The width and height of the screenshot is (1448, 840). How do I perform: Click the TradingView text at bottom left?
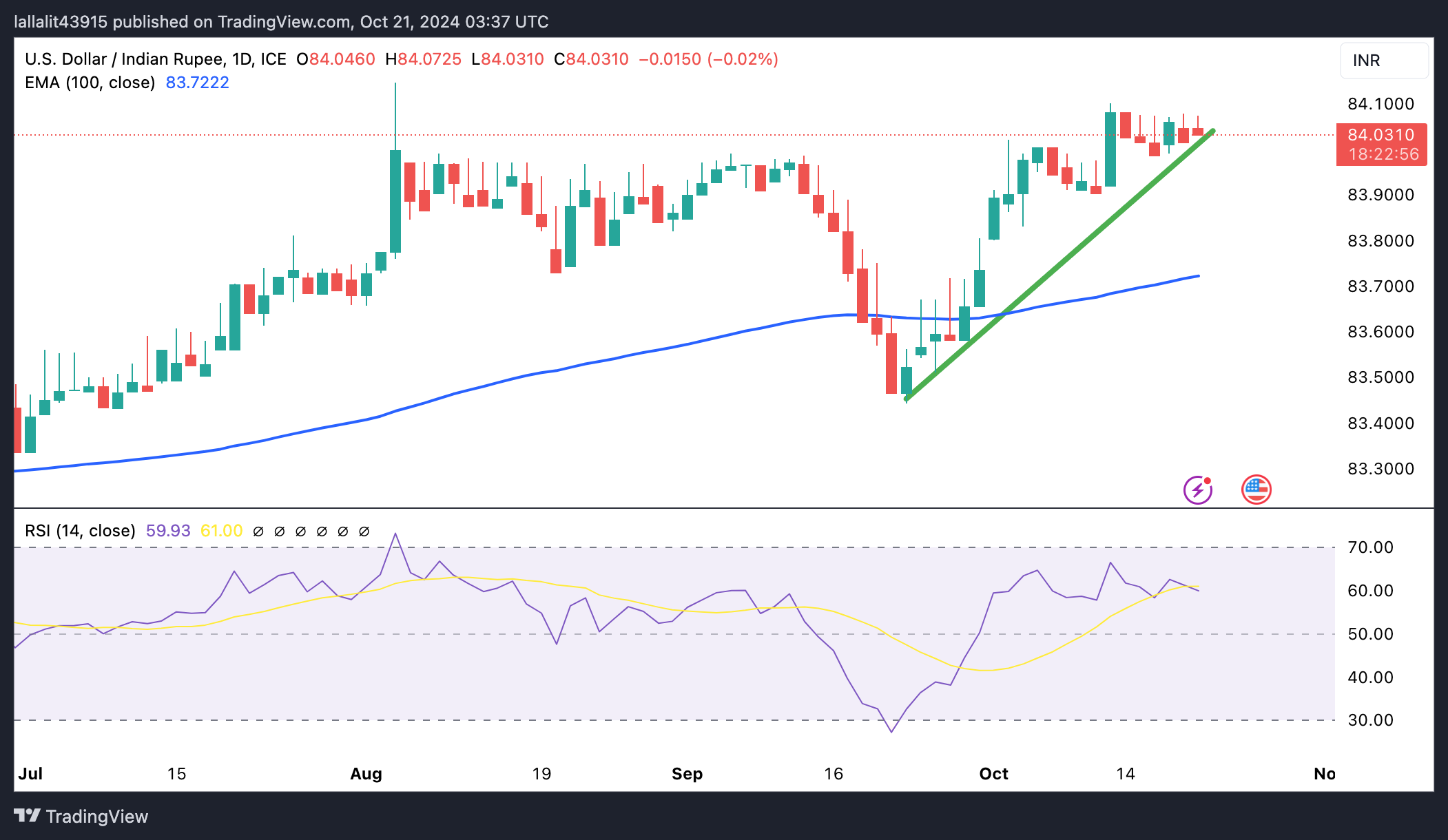[x=97, y=817]
